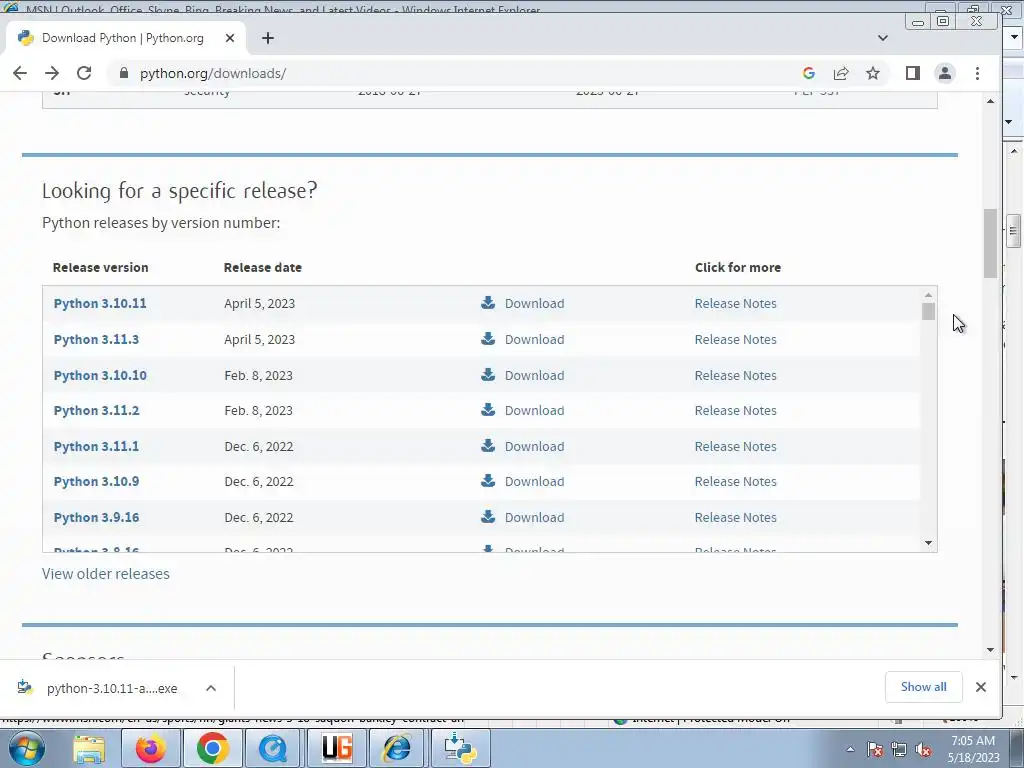
Task: Click the releases list scroll-down arrow
Action: 929,543
